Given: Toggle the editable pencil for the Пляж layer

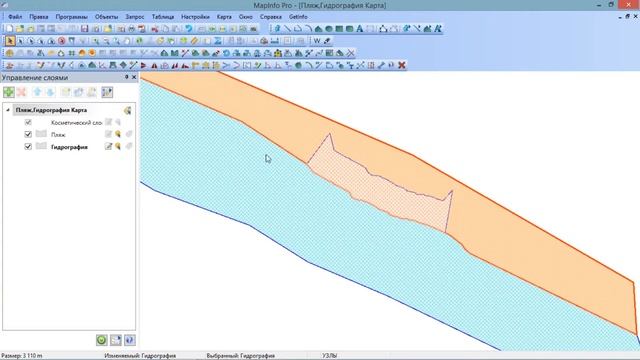Looking at the screenshot, I should (x=108, y=134).
